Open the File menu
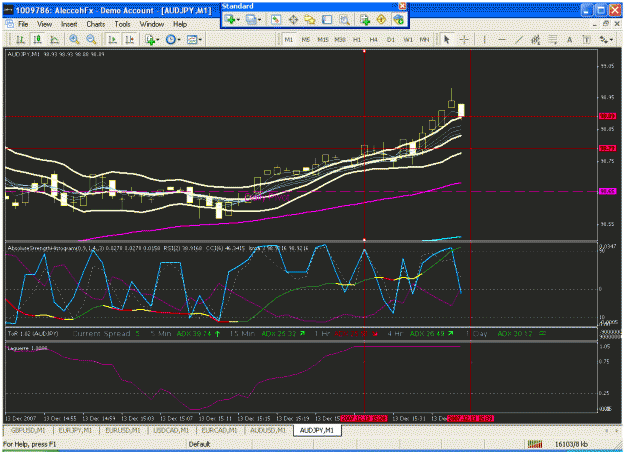 click(x=23, y=24)
